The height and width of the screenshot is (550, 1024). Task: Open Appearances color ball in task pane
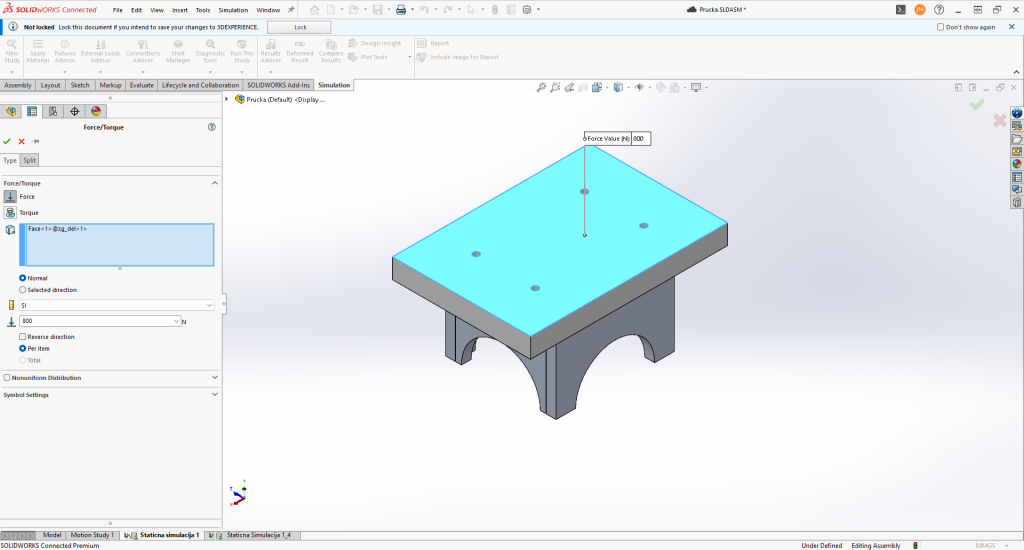click(x=1017, y=164)
